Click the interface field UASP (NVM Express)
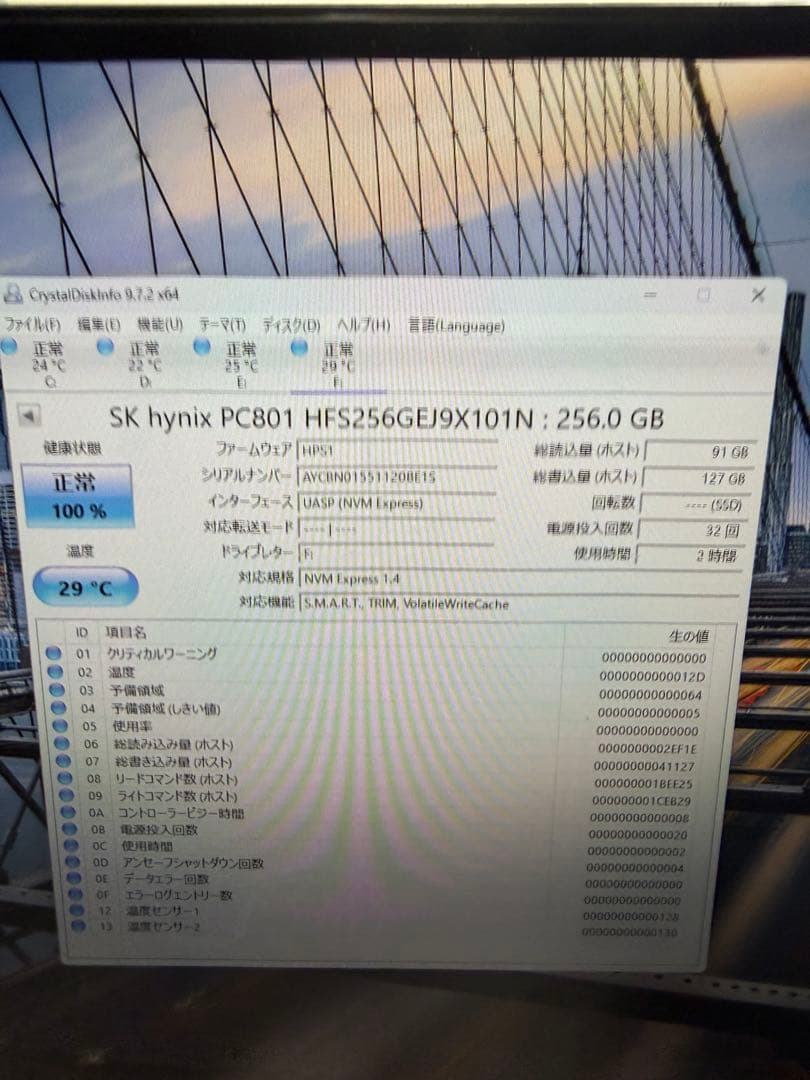This screenshot has height=1080, width=810. click(397, 502)
